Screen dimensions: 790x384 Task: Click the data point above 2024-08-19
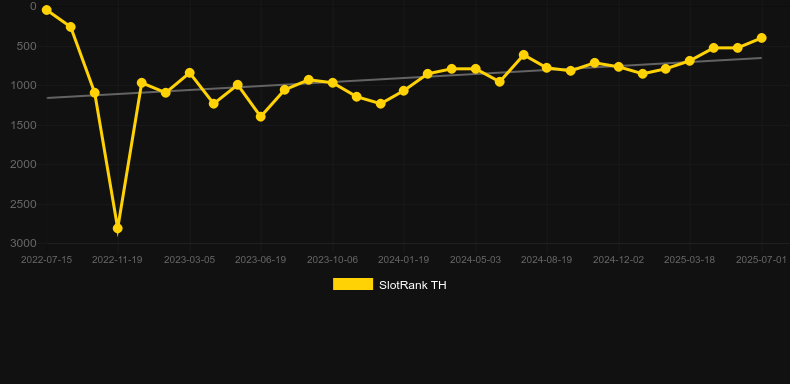[x=547, y=68]
